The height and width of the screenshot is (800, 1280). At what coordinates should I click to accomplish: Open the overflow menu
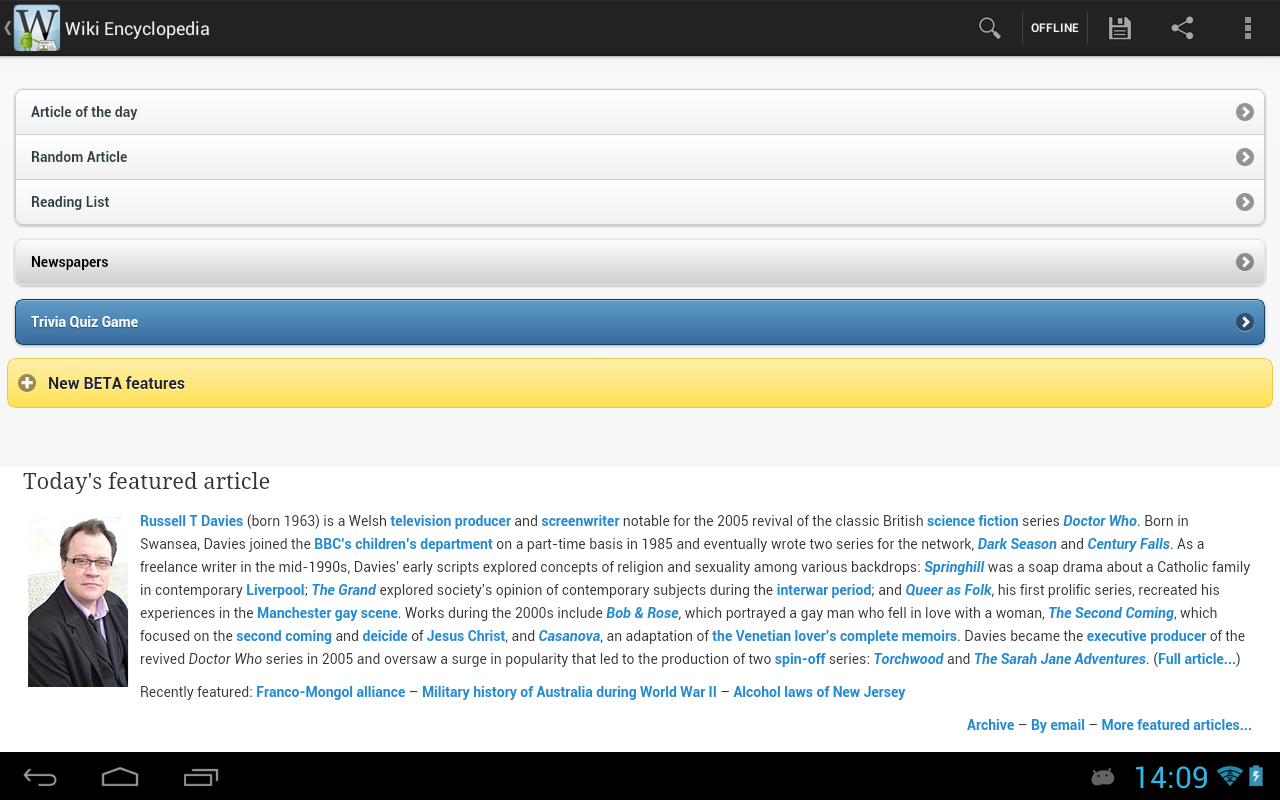click(1247, 27)
